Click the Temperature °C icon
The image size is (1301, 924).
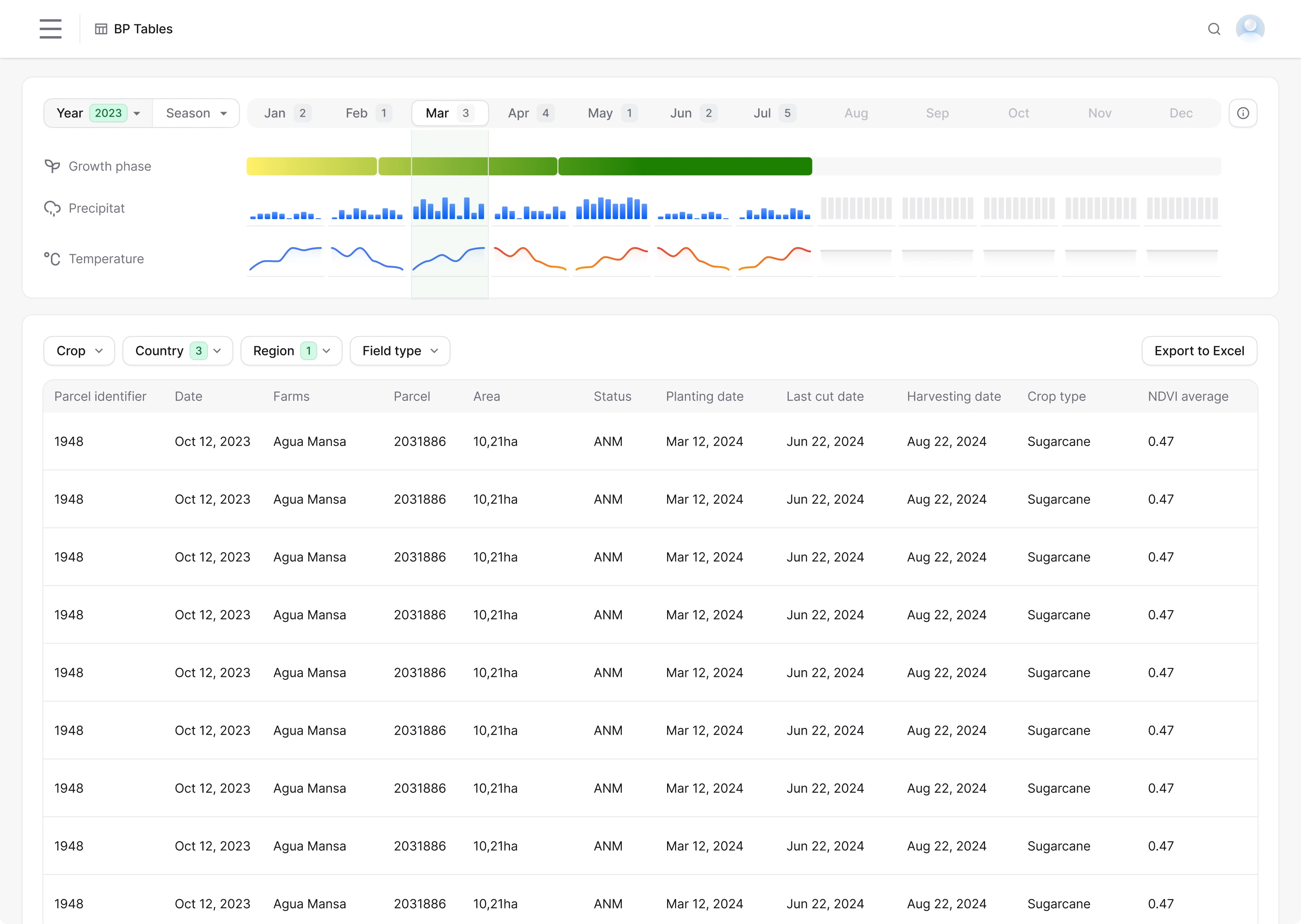tap(52, 259)
